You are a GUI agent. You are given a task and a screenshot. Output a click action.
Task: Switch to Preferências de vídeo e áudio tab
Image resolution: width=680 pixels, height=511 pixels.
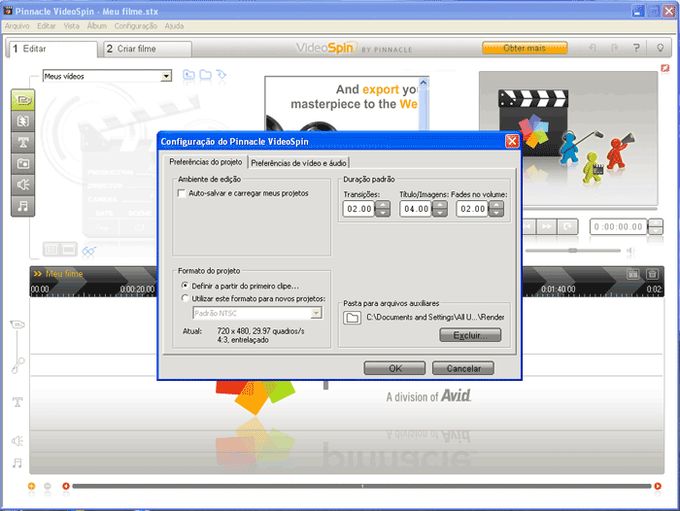coord(299,163)
